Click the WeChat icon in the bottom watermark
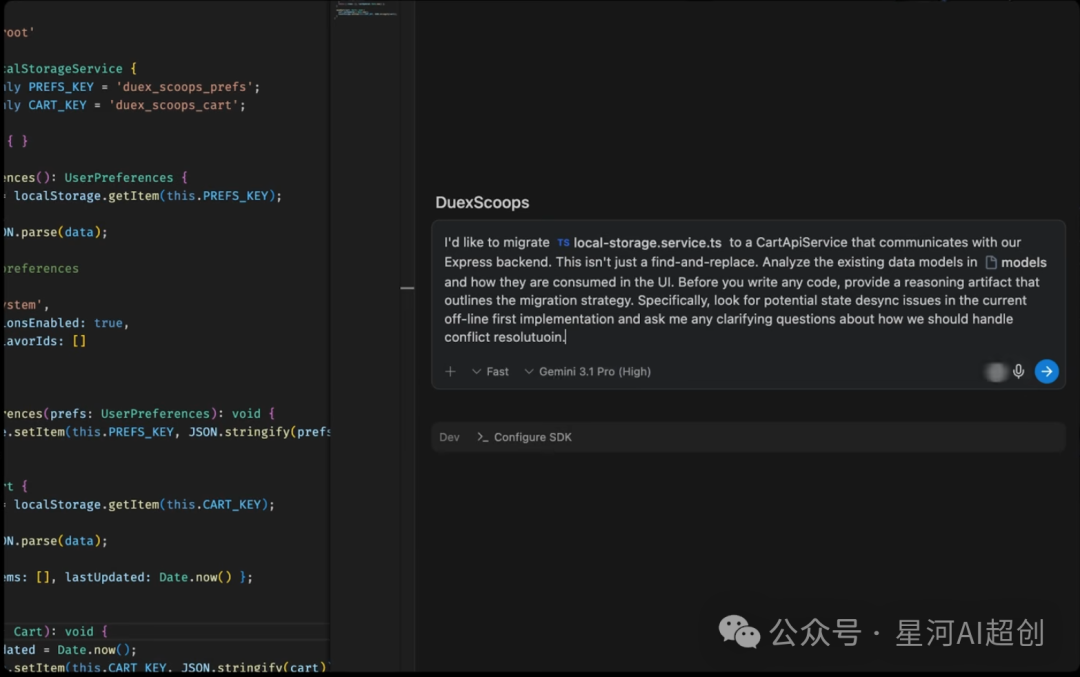Screen dimensions: 1080x677 coord(739,633)
